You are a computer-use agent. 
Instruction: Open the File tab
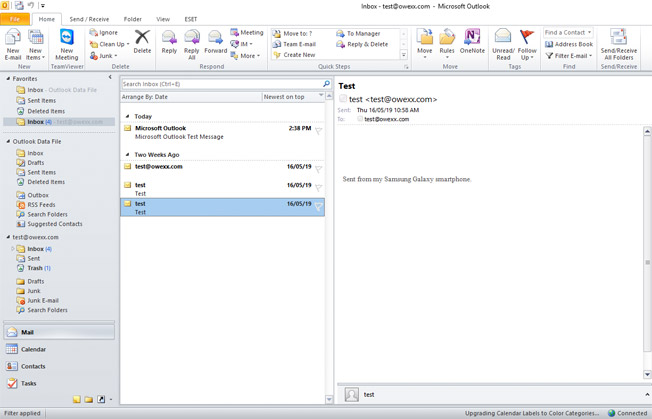15,19
